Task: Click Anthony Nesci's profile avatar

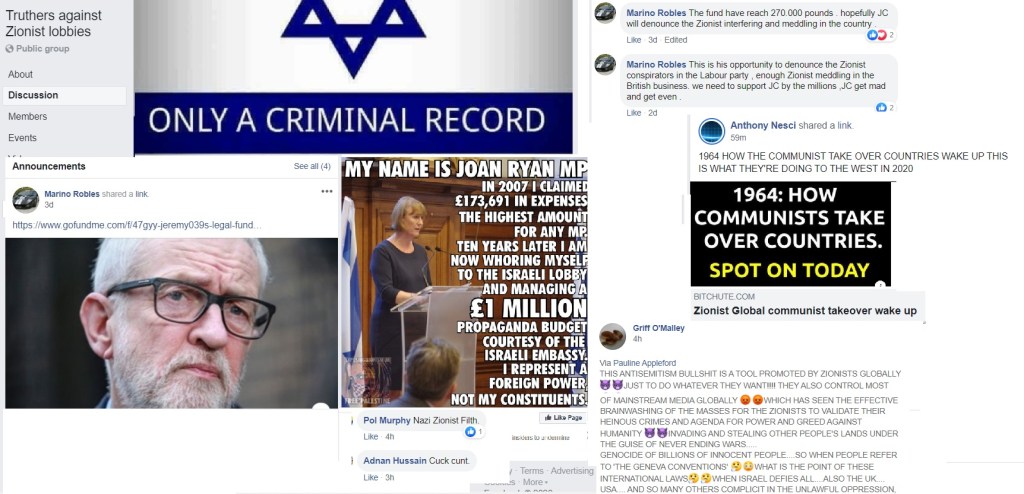Action: [711, 131]
